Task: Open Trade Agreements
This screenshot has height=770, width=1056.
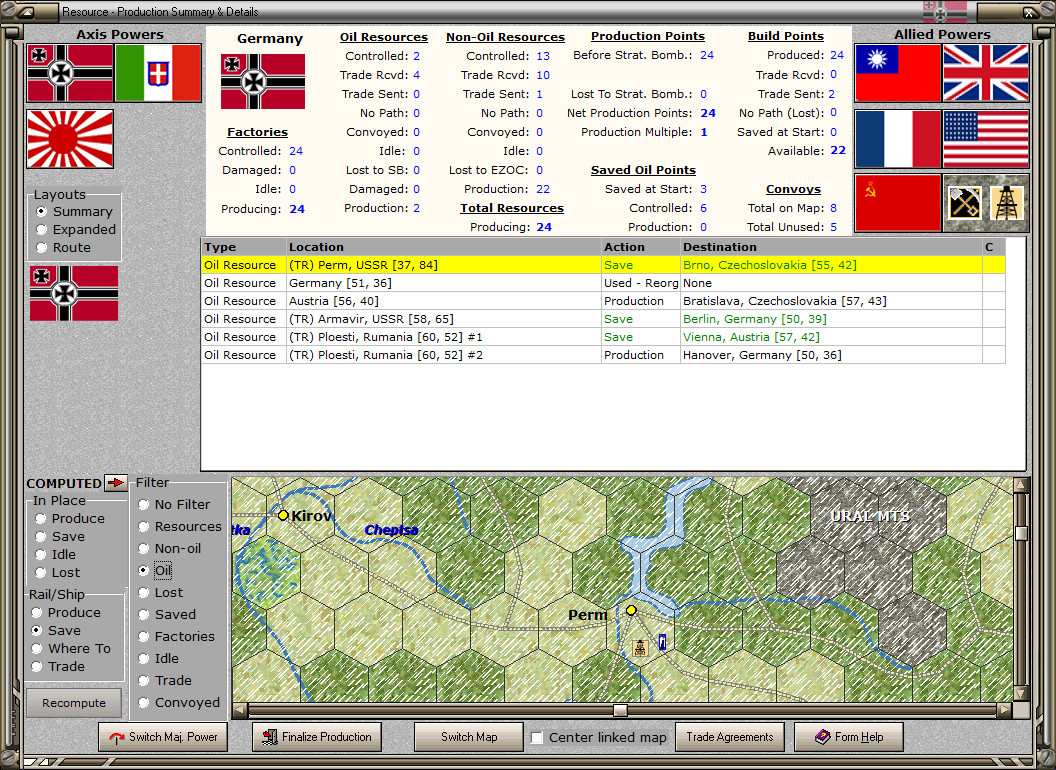Action: pyautogui.click(x=729, y=736)
